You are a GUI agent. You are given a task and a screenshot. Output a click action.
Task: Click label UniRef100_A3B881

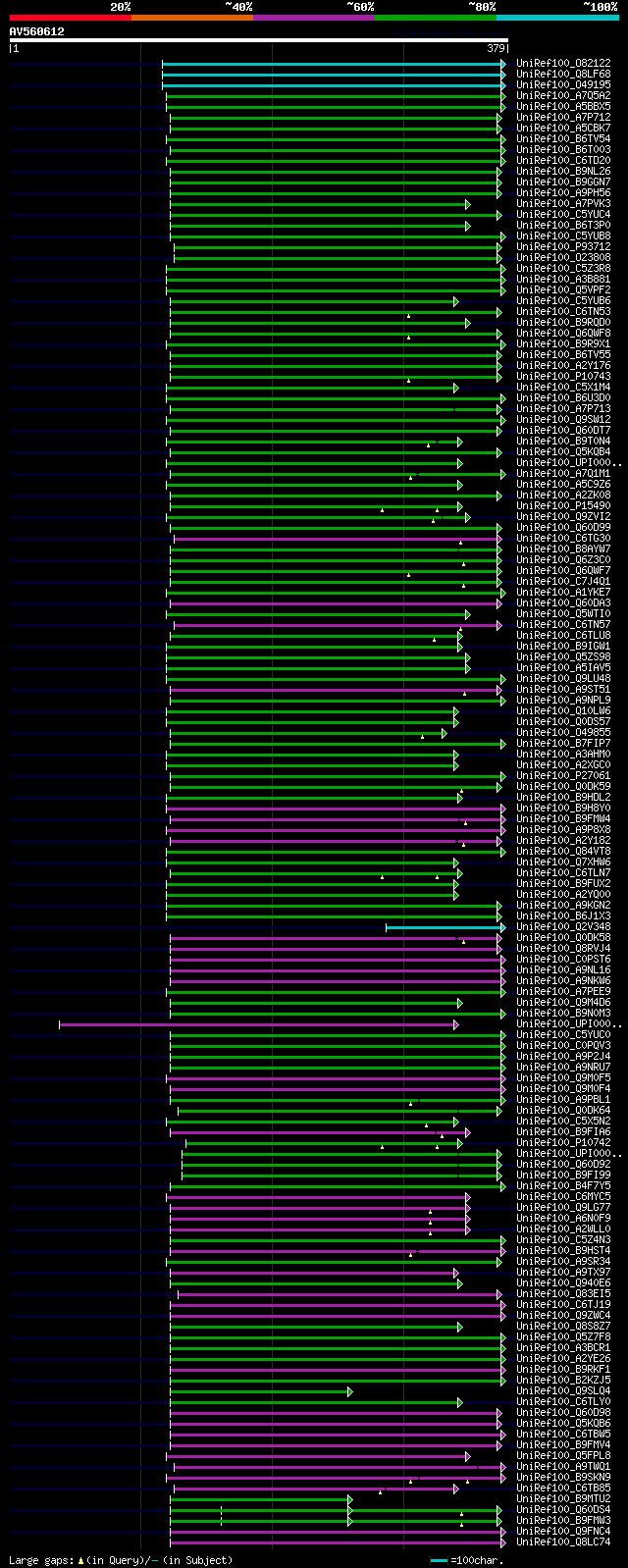point(563,279)
